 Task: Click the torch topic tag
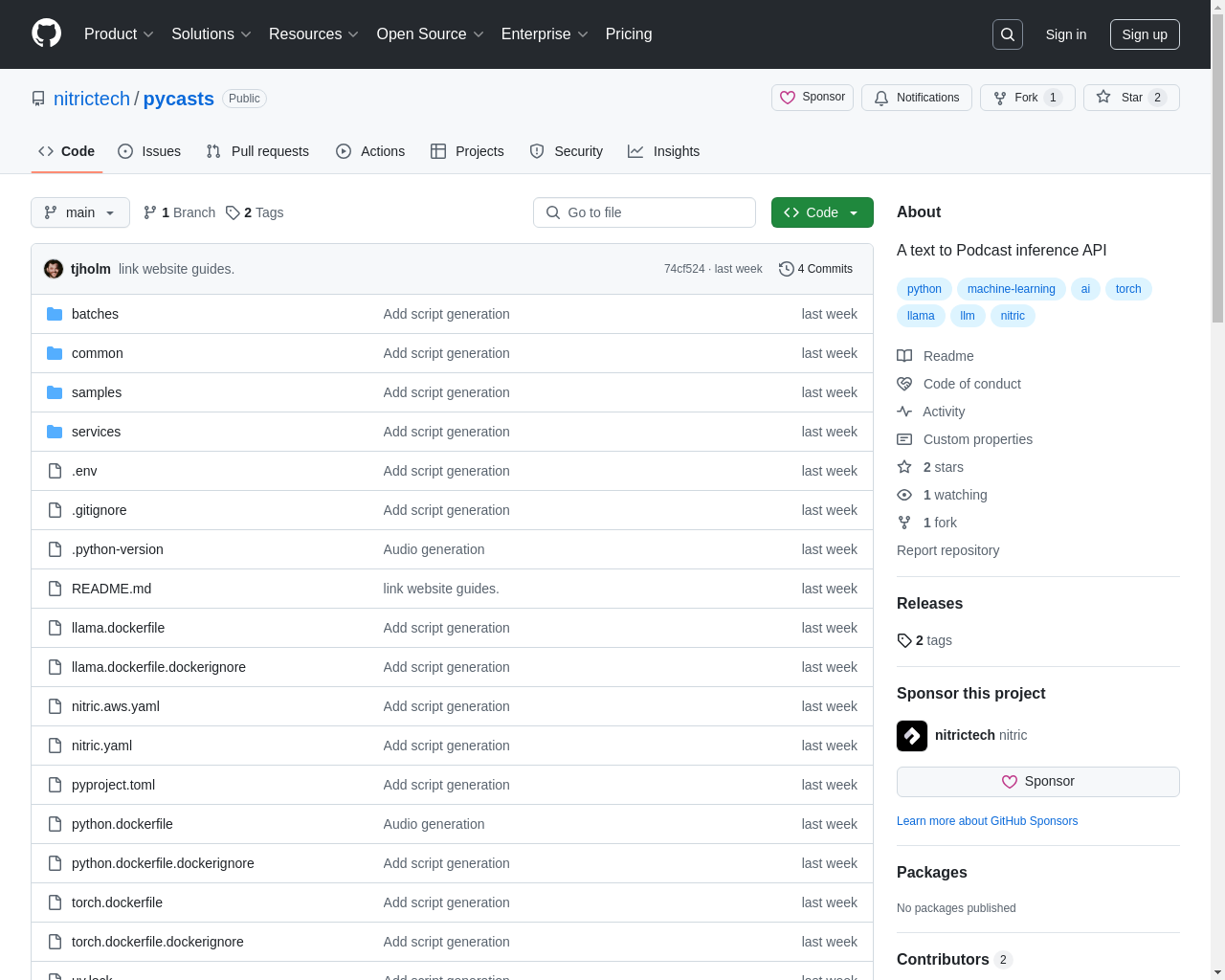(x=1128, y=289)
